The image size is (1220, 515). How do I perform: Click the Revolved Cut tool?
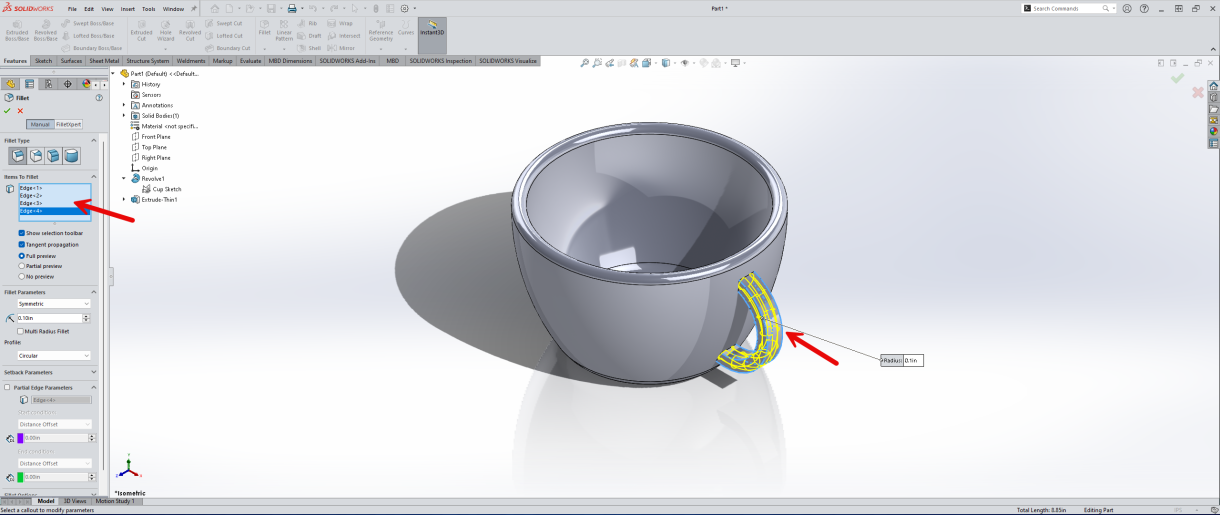click(190, 30)
